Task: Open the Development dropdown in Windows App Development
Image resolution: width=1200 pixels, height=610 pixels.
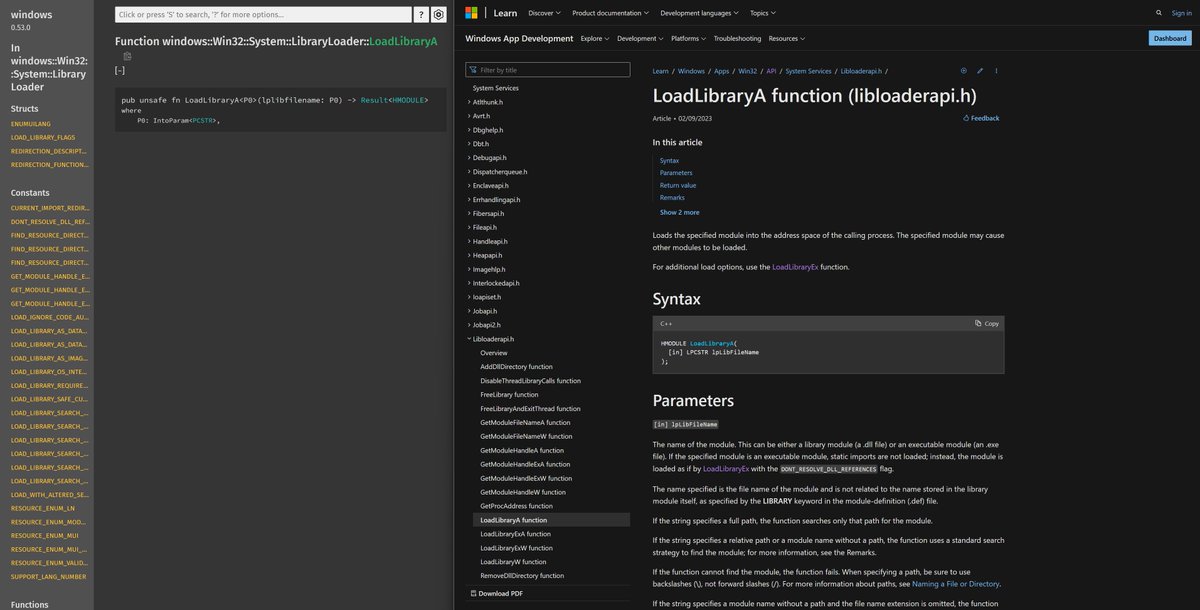Action: (640, 38)
